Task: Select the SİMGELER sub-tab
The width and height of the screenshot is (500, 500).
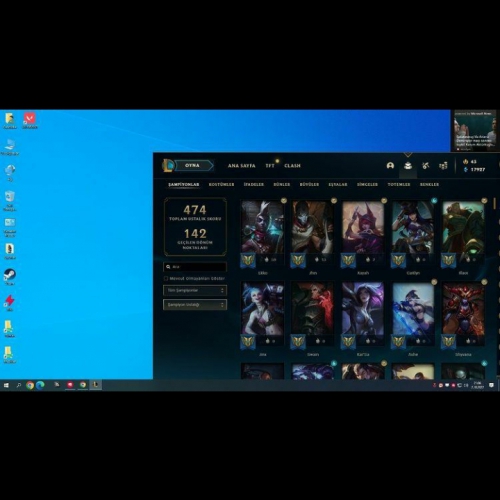Action: tap(367, 184)
